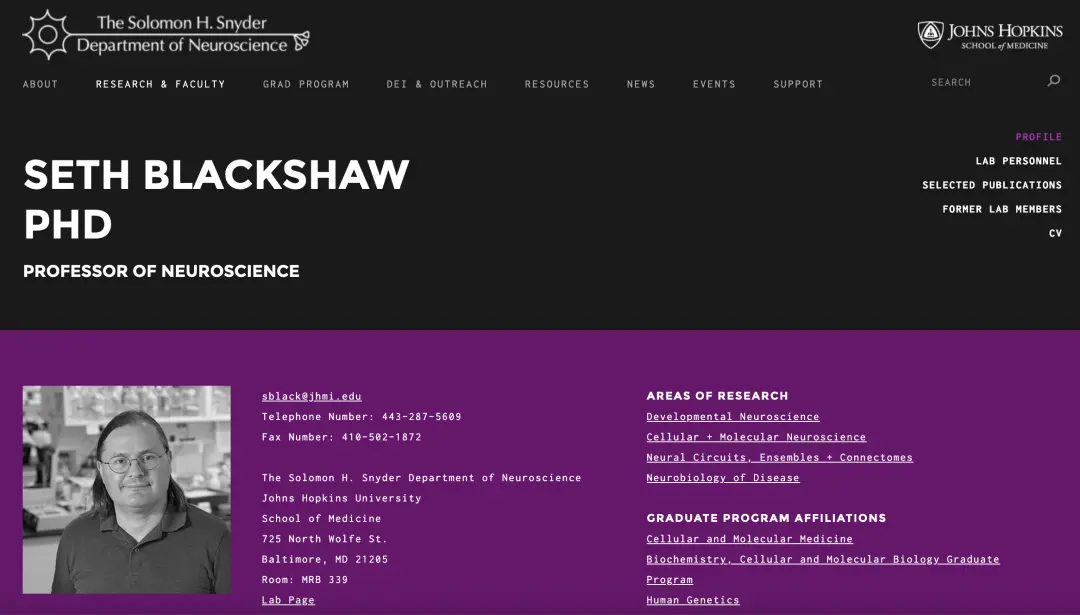This screenshot has width=1080, height=615.
Task: Open Human Genetics program link
Action: coord(693,600)
